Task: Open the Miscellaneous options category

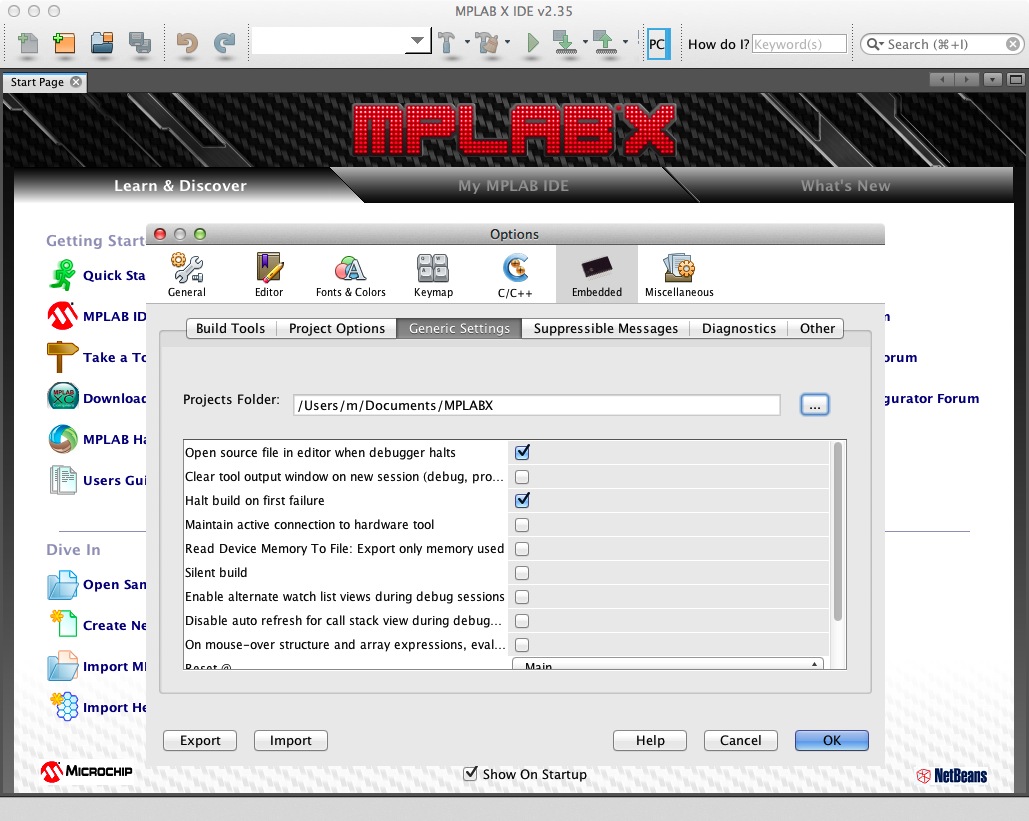Action: [679, 274]
